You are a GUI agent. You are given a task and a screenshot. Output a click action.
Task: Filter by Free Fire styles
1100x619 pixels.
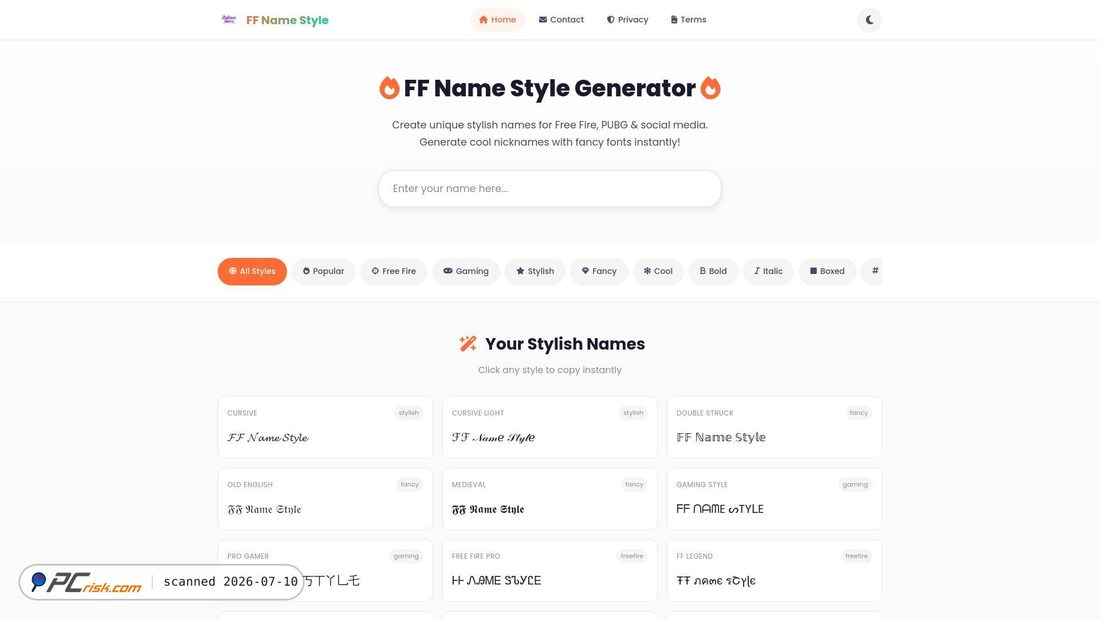[394, 271]
